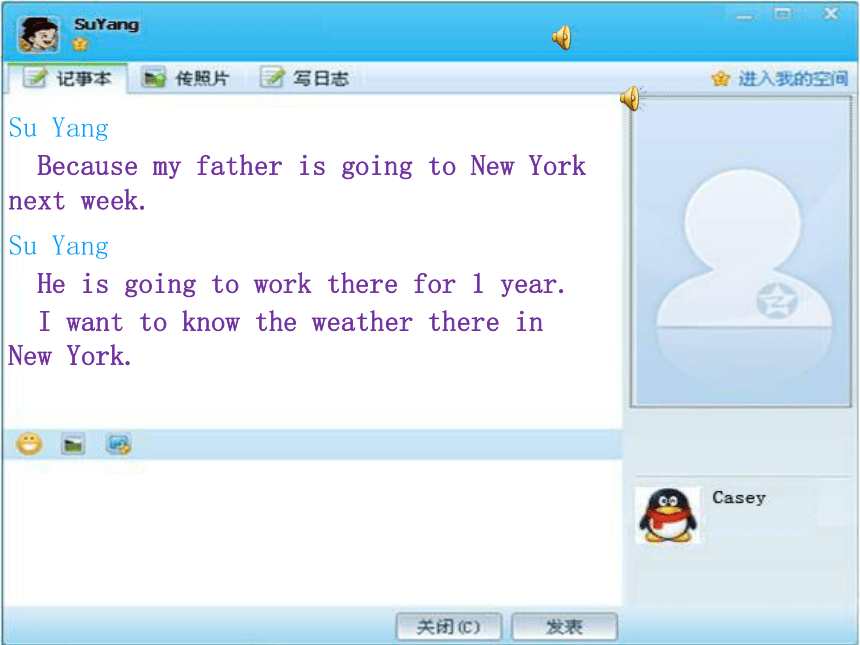Click the SuYang name in the title bar
The width and height of the screenshot is (860, 645).
(106, 24)
